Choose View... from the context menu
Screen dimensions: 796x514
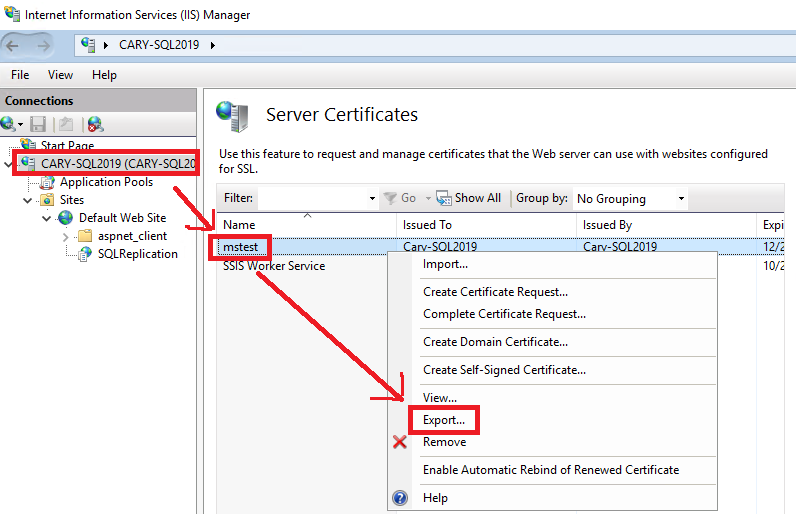coord(440,398)
